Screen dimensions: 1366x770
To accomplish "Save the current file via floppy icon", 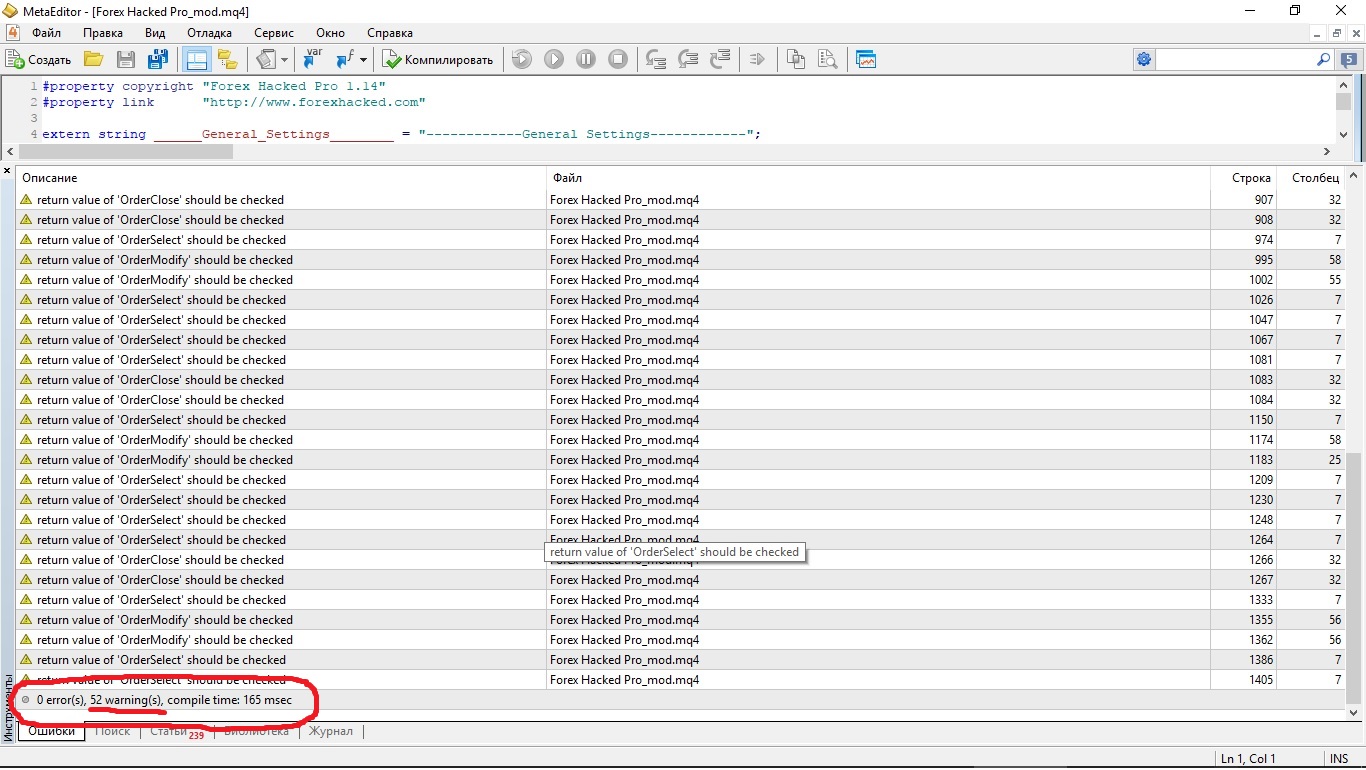I will coord(126,60).
